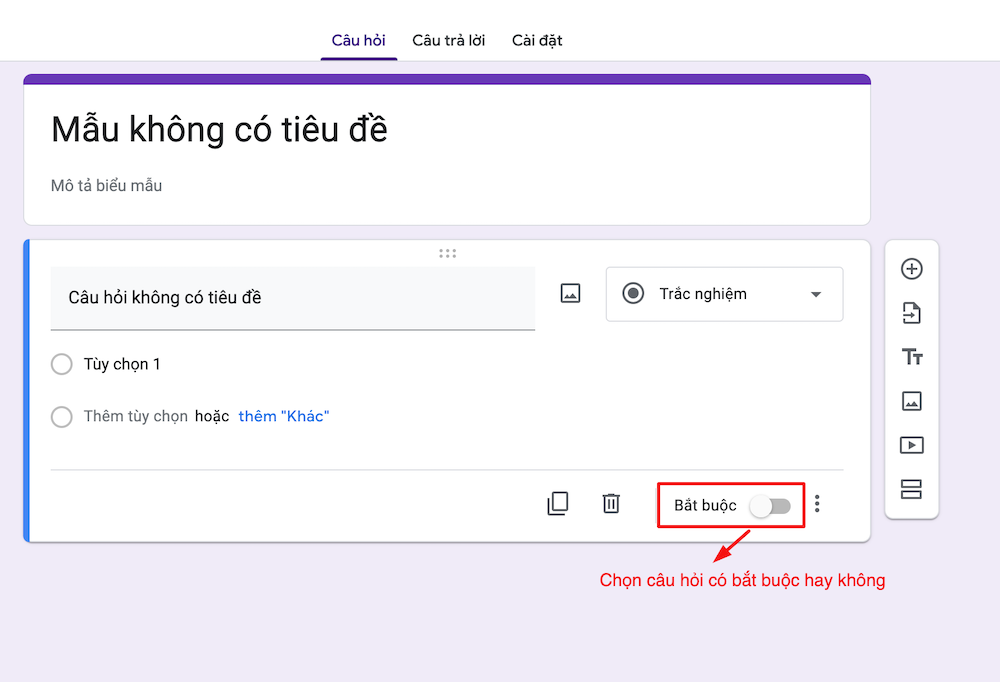Add a new question with the plus icon
This screenshot has height=682, width=1000.
click(911, 268)
